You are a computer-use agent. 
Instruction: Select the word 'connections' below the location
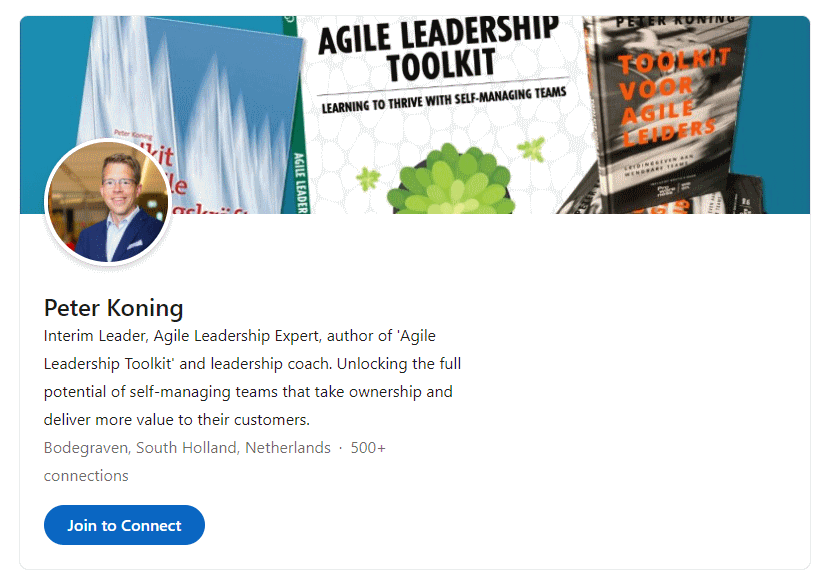86,475
